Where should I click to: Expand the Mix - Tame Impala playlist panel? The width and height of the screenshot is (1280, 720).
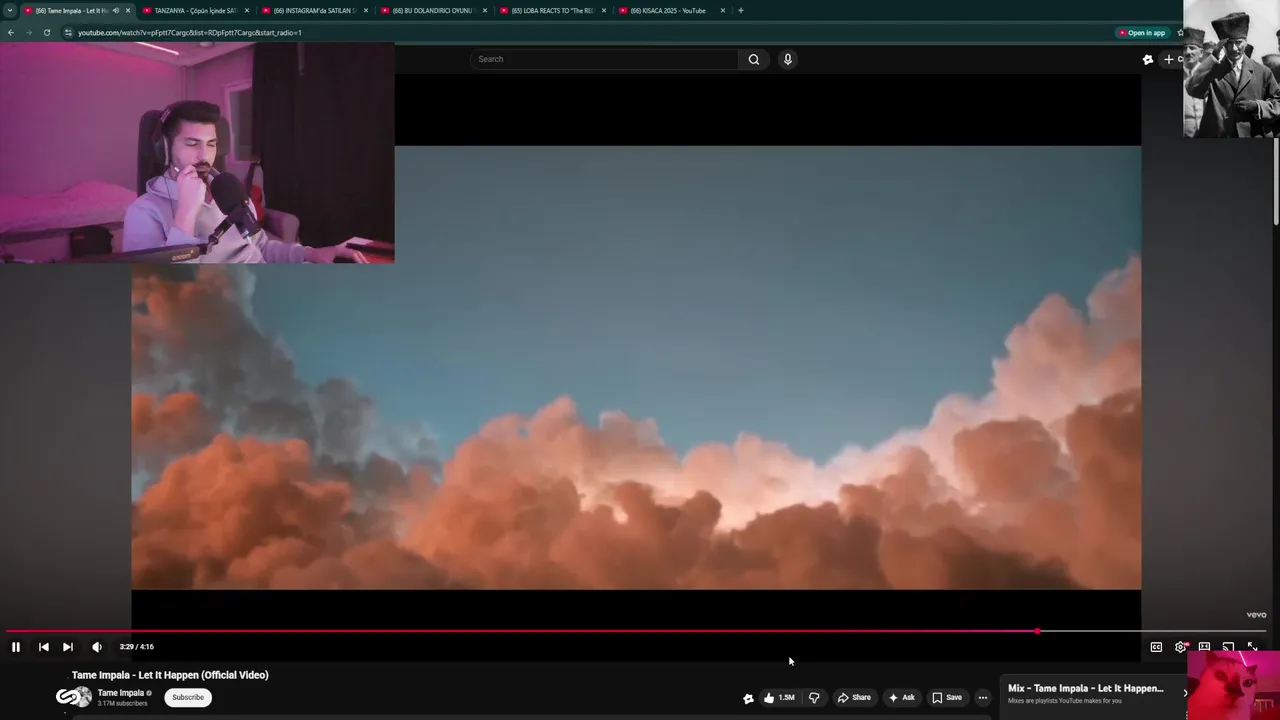(1186, 693)
